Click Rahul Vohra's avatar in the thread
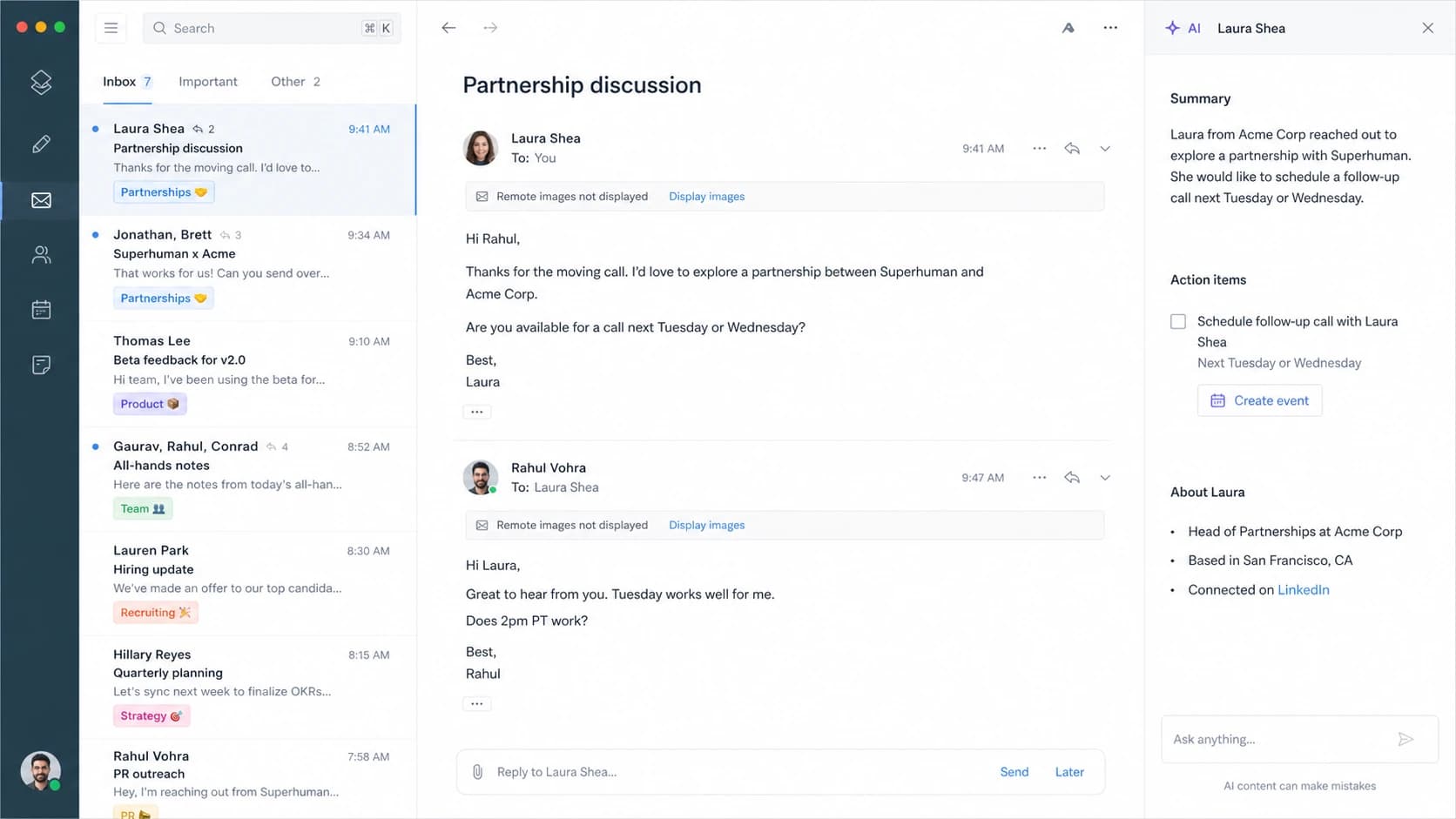 click(481, 477)
